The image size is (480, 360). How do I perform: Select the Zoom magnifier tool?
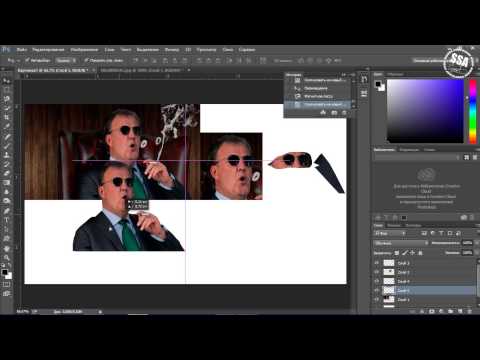(6, 257)
